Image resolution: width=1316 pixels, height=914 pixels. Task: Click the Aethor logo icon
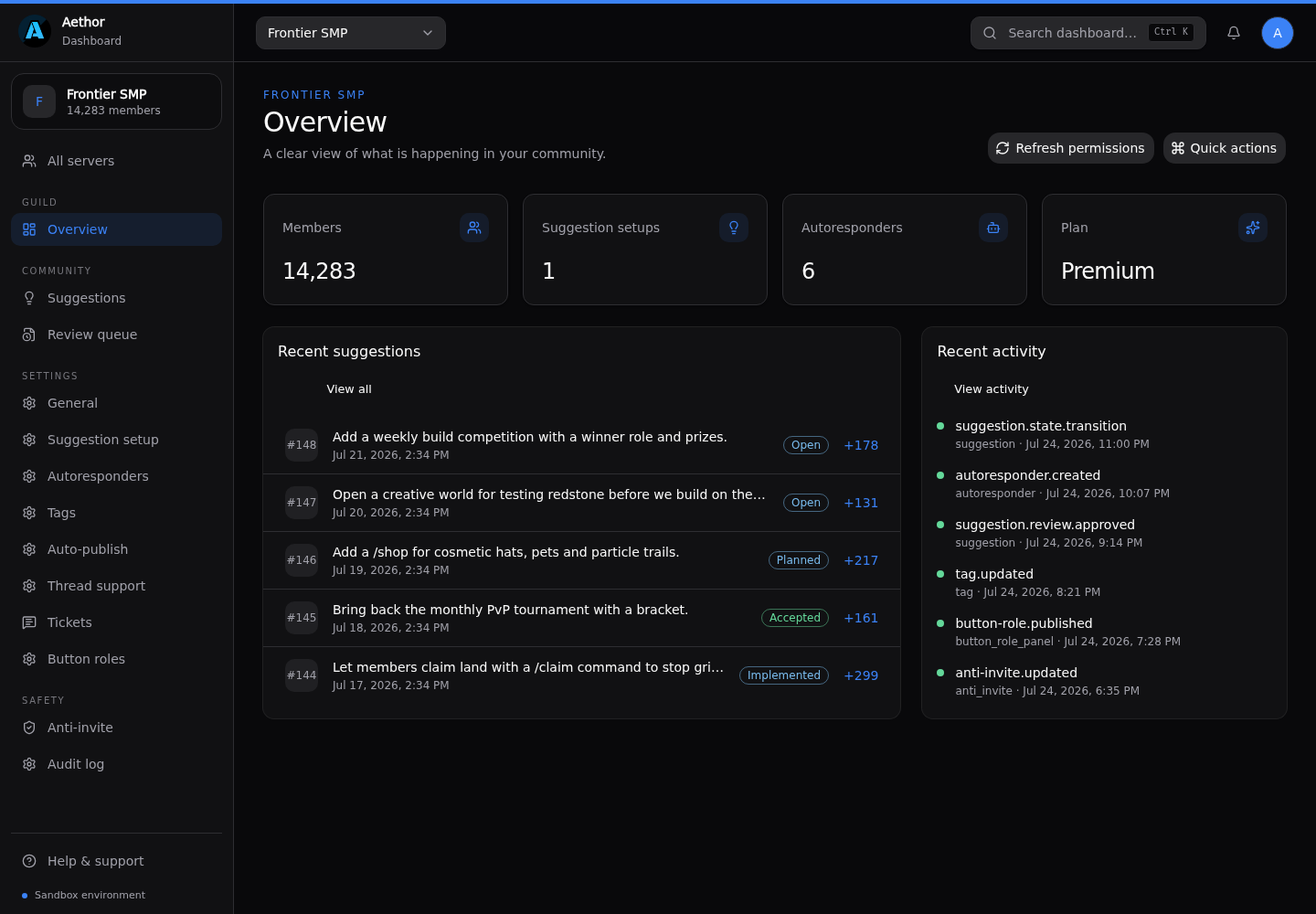[35, 31]
